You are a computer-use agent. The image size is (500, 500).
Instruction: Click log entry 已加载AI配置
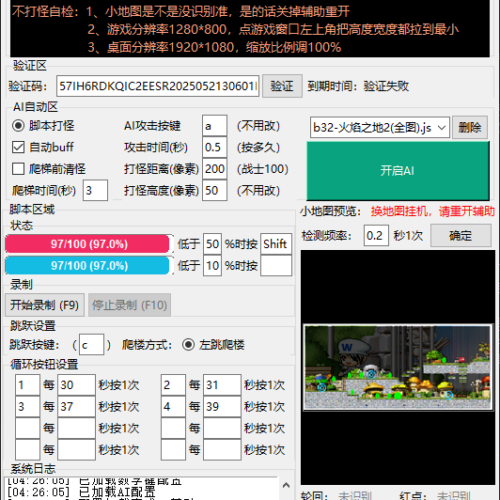tap(82, 492)
